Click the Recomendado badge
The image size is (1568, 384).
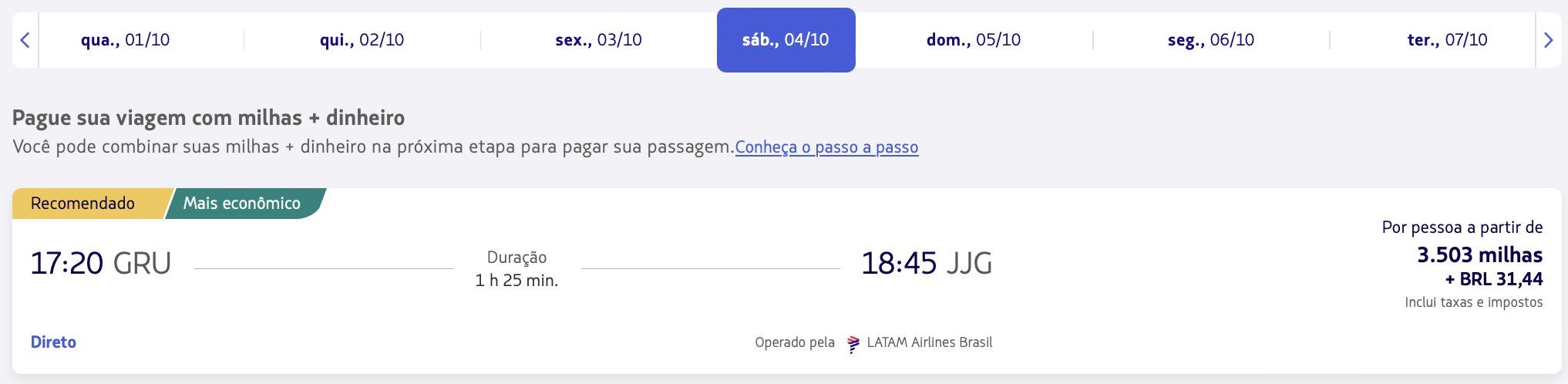tap(82, 204)
